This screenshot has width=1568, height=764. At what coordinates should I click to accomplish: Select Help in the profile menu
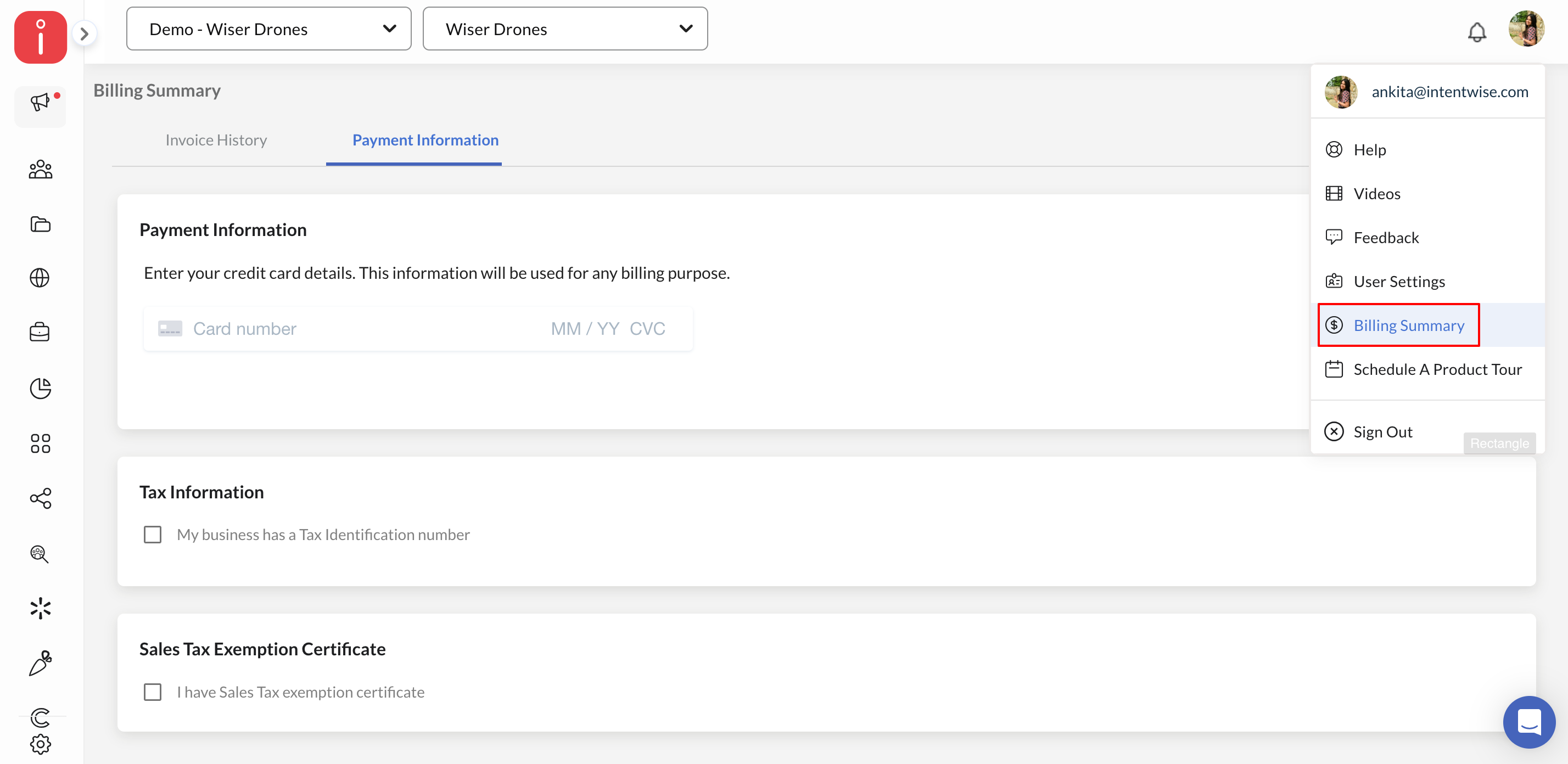pos(1427,150)
